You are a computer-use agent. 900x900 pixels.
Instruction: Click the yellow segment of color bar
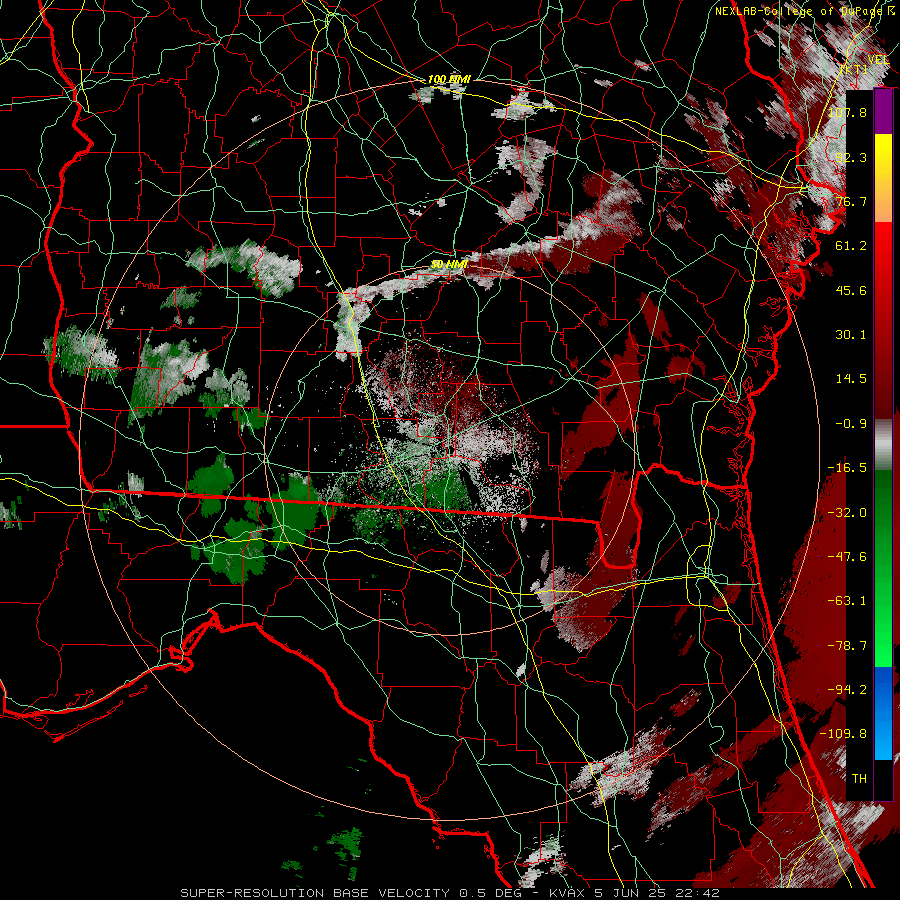pyautogui.click(x=883, y=156)
